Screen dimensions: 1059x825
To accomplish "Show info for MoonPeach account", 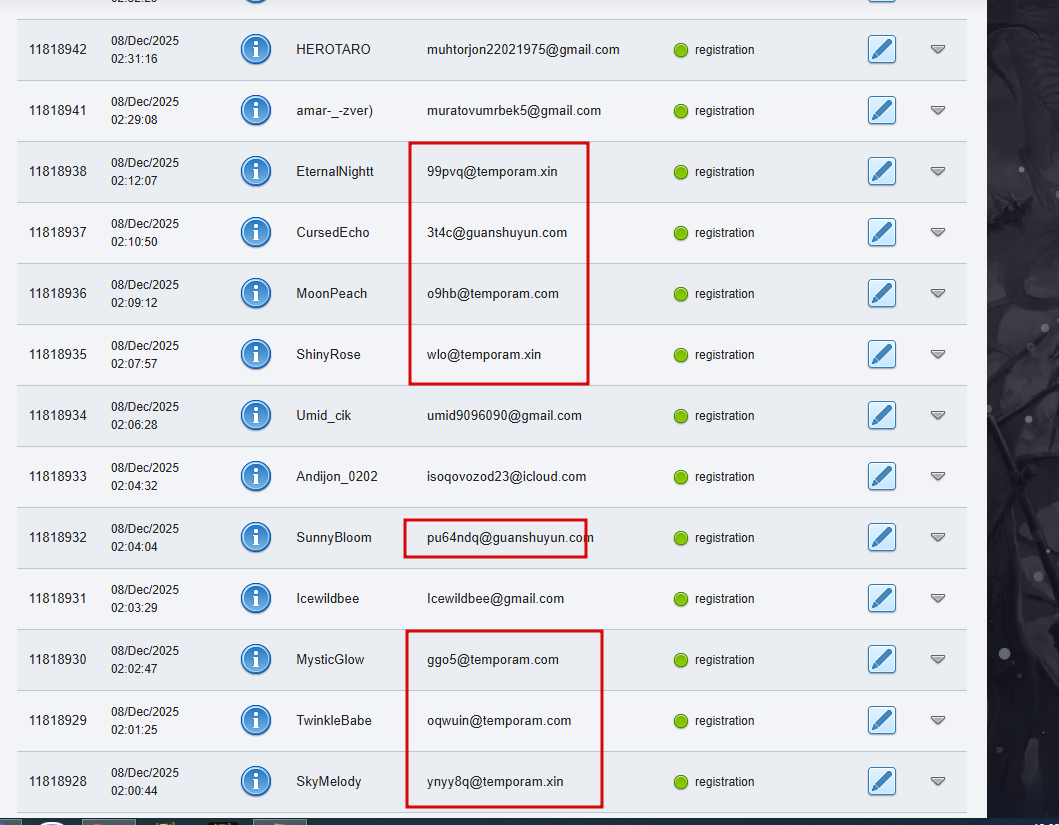I will (255, 293).
